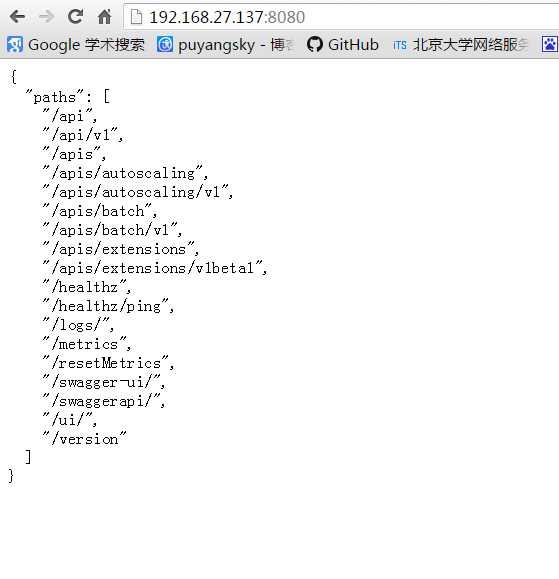The height and width of the screenshot is (579, 559).
Task: Click the GitHub octocat bookmark icon
Action: [315, 45]
